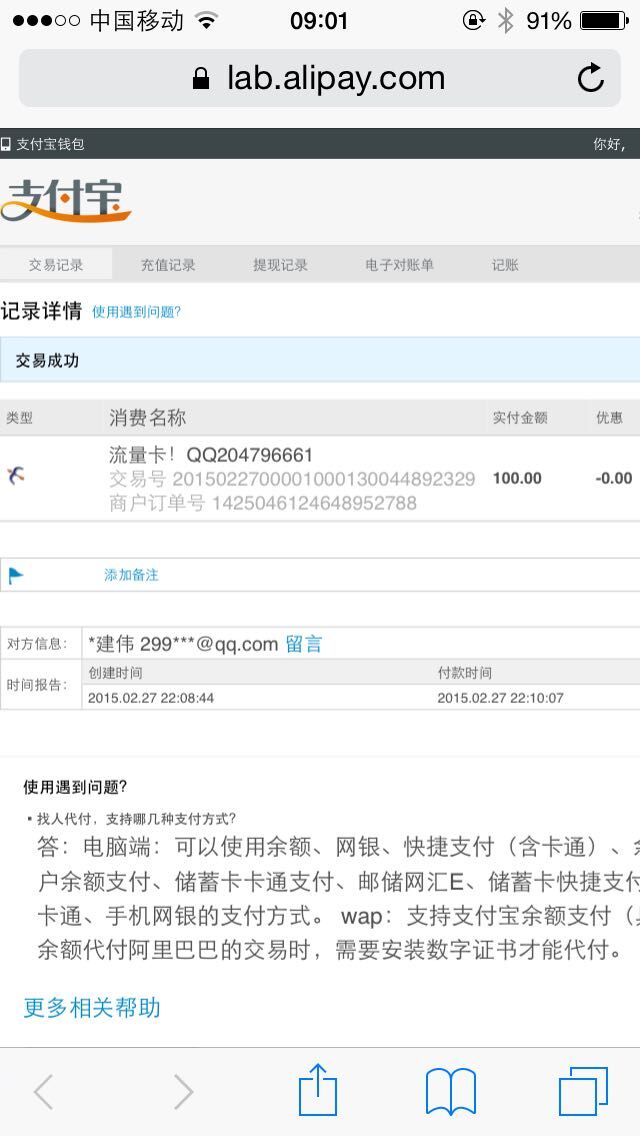Viewport: 640px width, 1136px height.
Task: Open the Safari tabs switcher icon
Action: coord(583,1092)
